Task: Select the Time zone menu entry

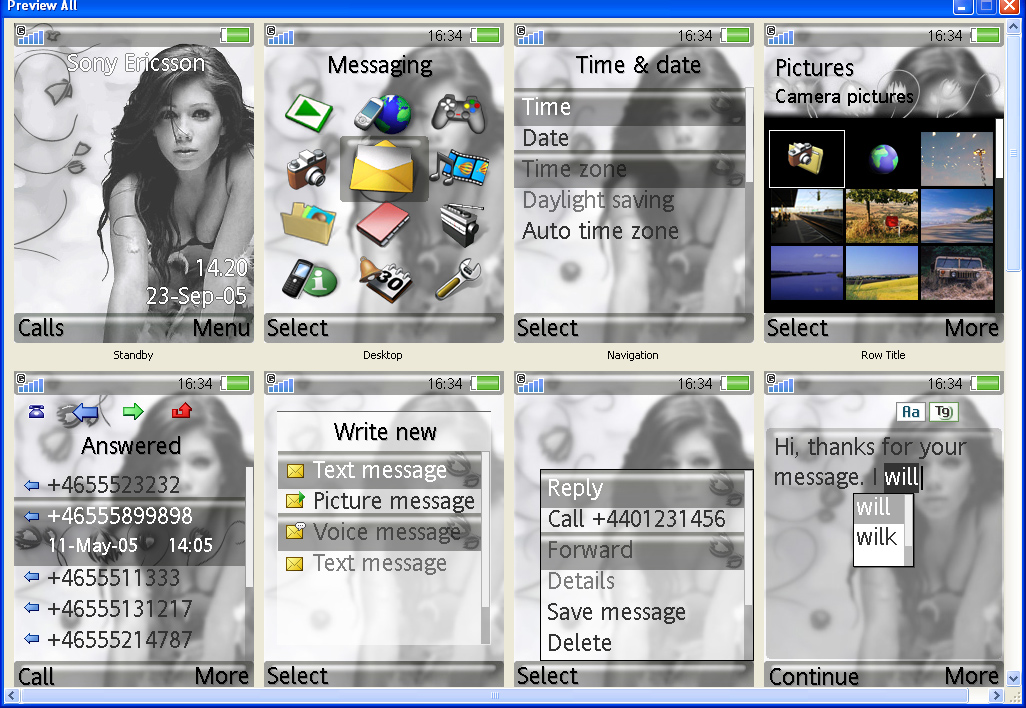Action: 572,169
